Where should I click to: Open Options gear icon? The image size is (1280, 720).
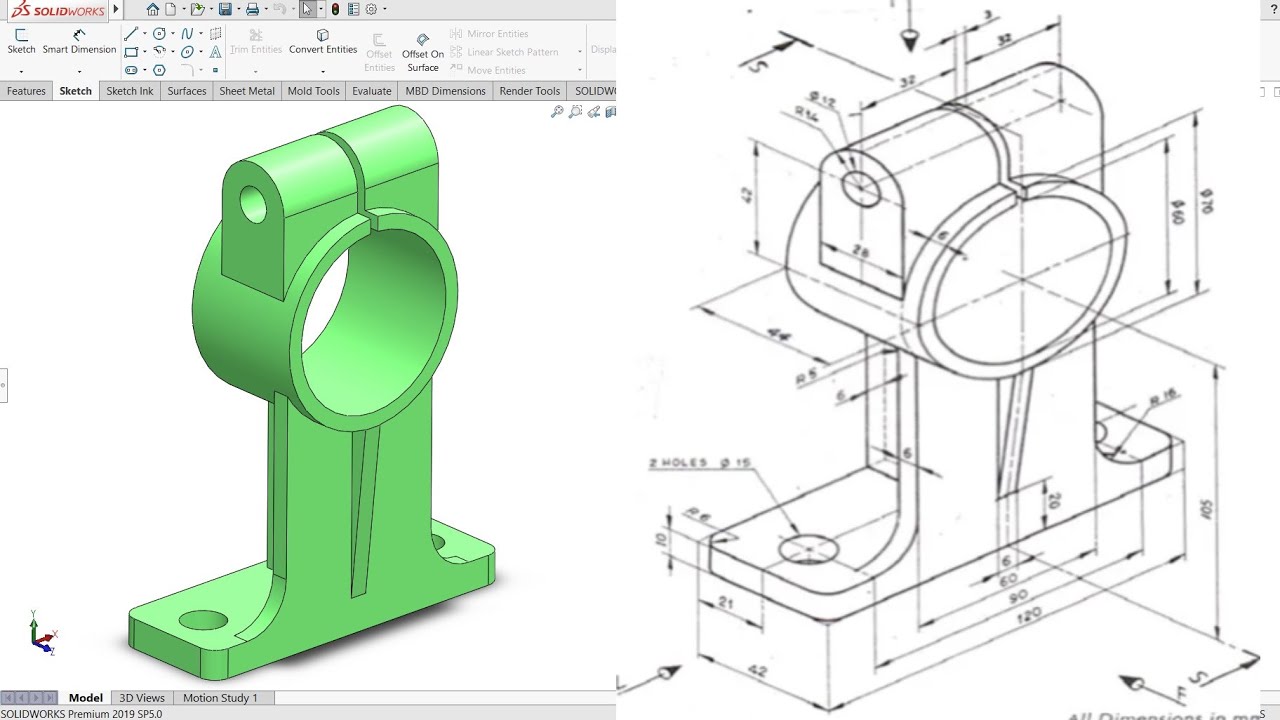click(371, 10)
